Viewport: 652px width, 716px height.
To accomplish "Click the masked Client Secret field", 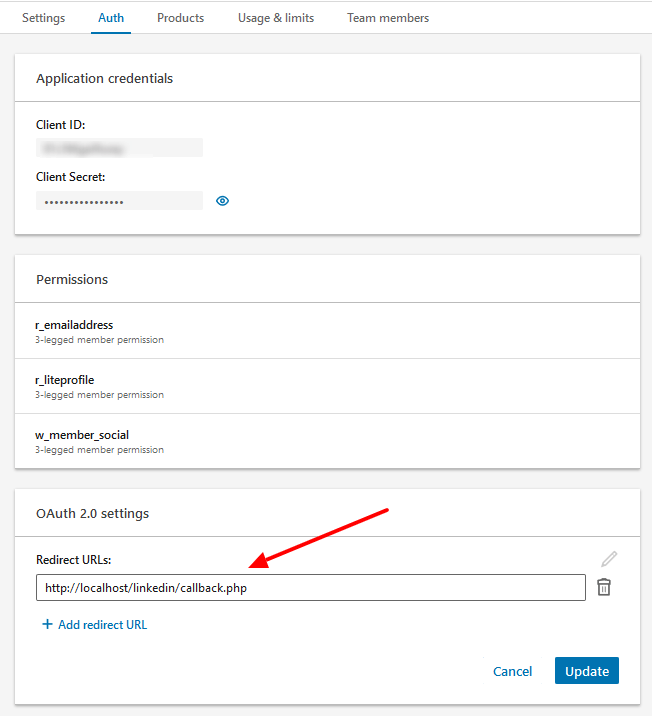I will [119, 201].
